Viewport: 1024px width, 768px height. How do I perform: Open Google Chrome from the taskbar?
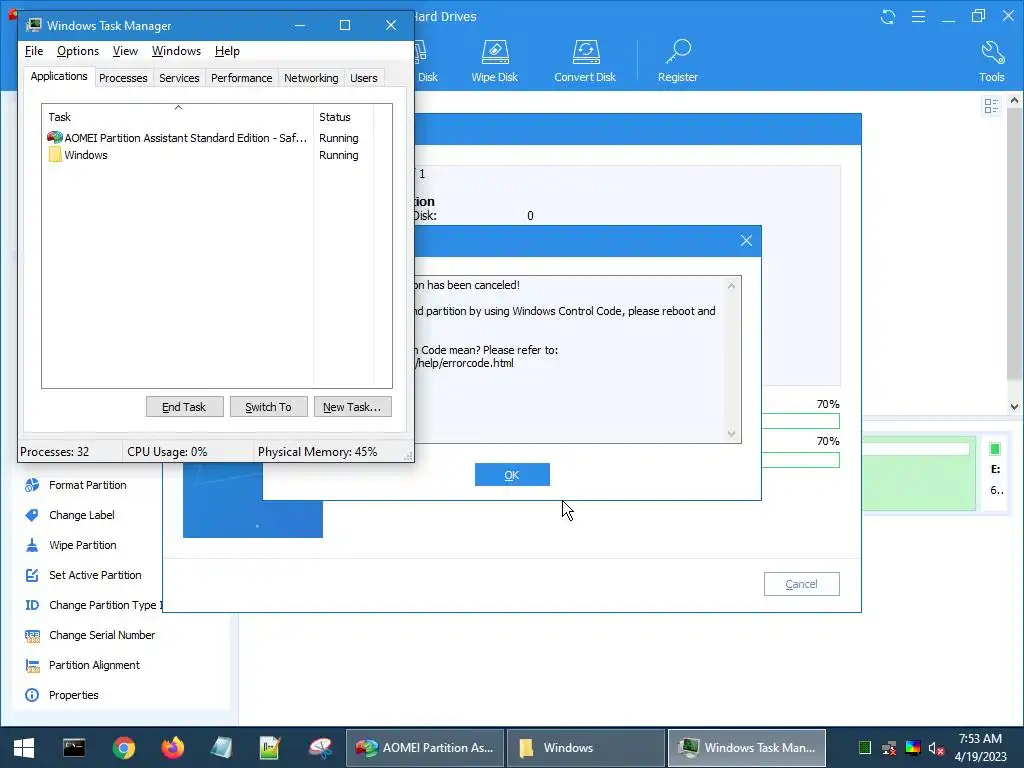pos(123,748)
